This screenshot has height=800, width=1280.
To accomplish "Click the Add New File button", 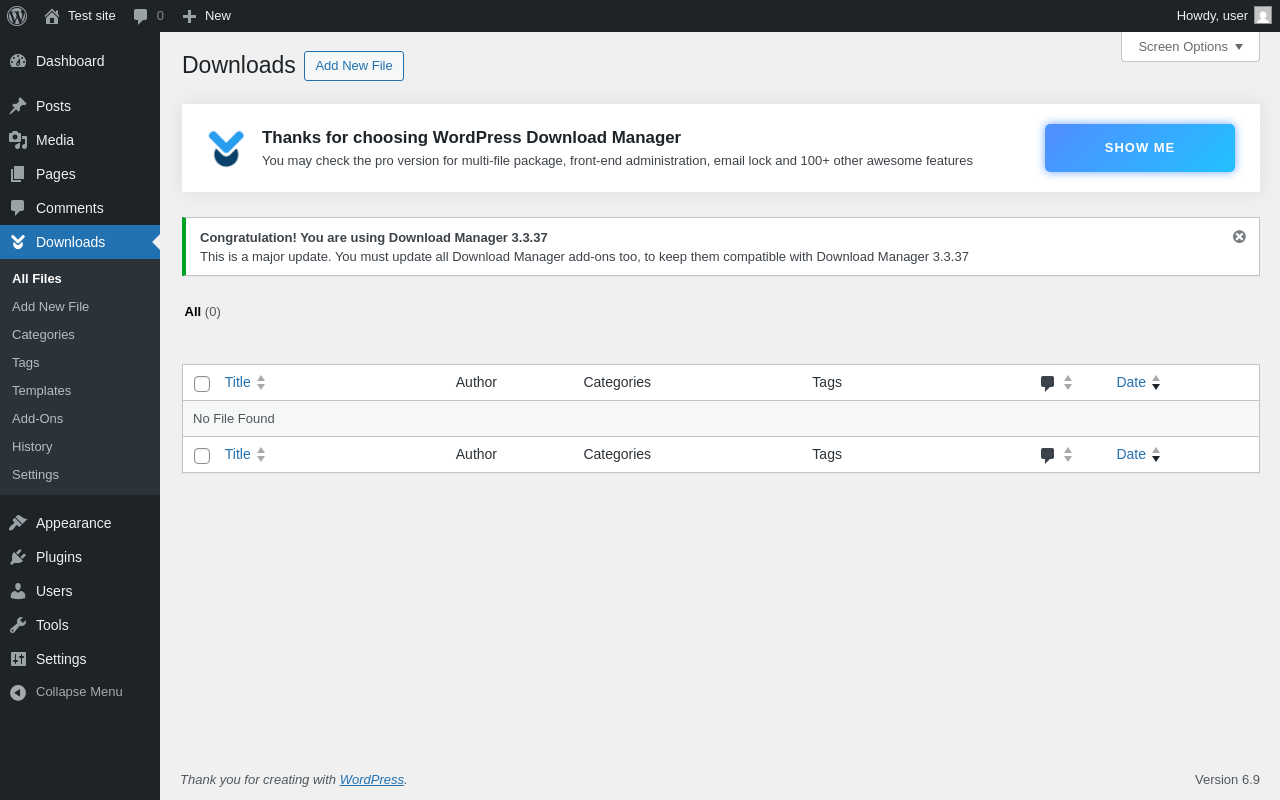I will (354, 66).
